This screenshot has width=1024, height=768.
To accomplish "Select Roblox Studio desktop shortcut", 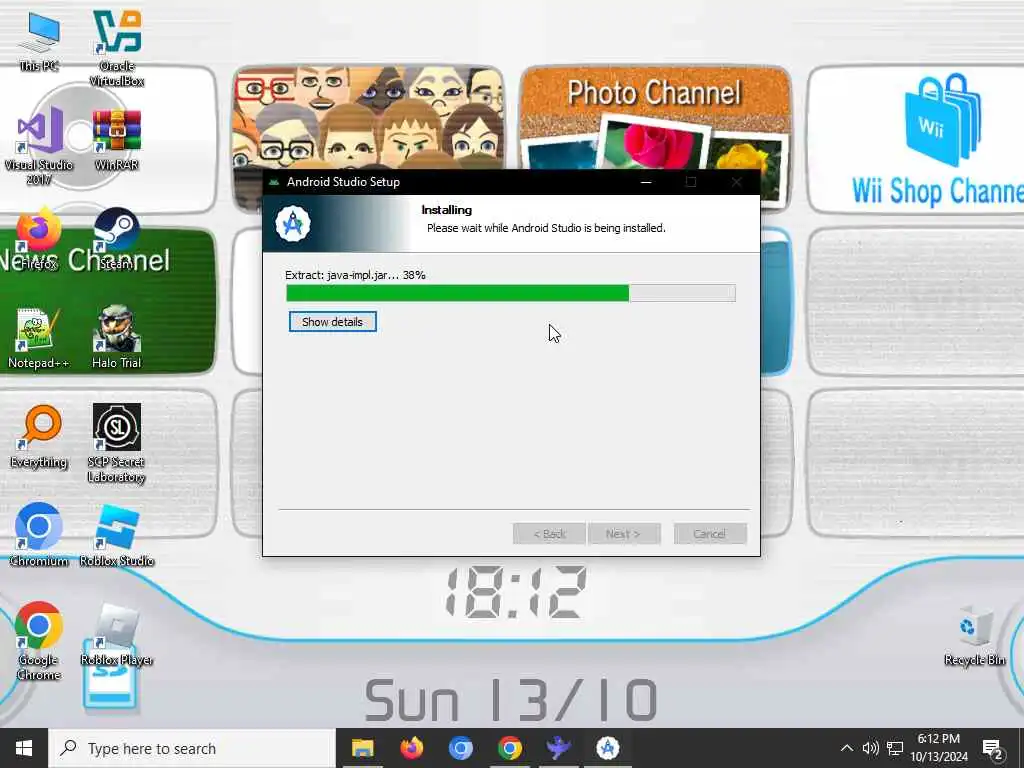I will pos(117,534).
